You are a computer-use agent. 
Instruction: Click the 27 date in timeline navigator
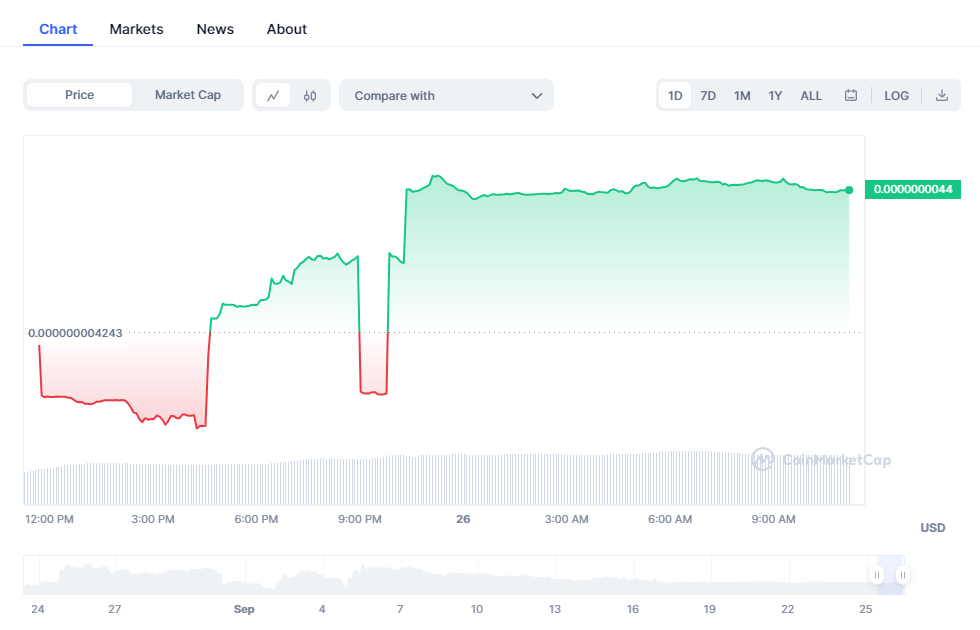[114, 609]
